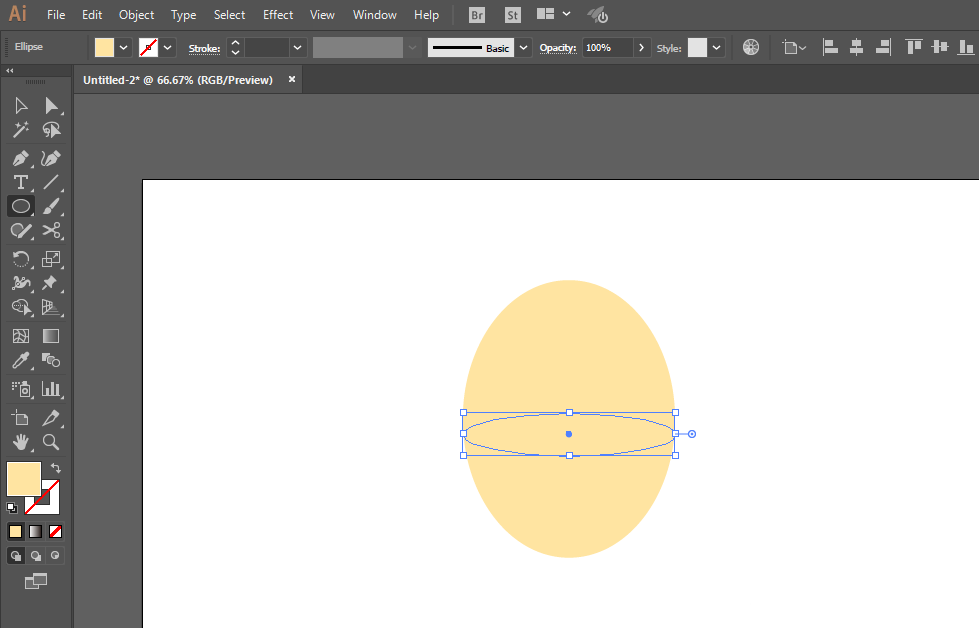Select the Rotate tool

pos(21,258)
